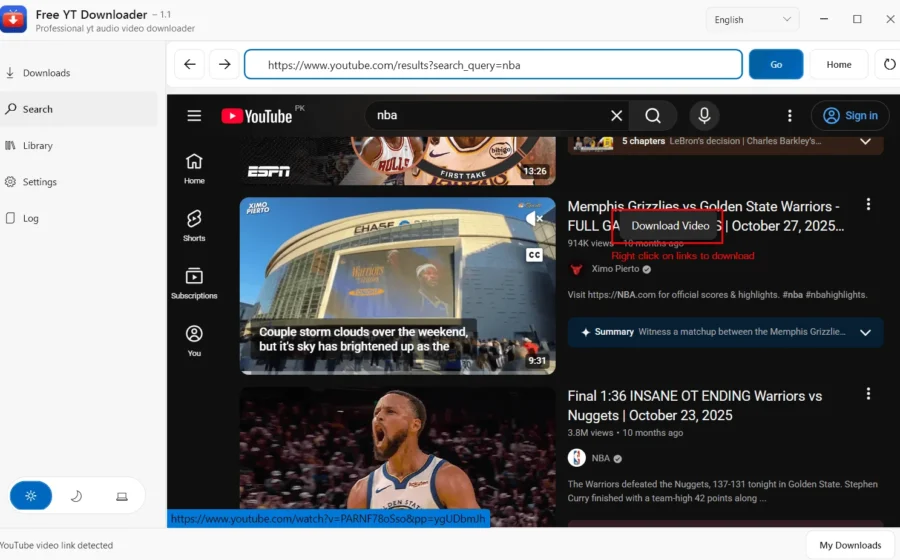Click the 13:26 duration badge
The image size is (900, 560).
click(534, 171)
